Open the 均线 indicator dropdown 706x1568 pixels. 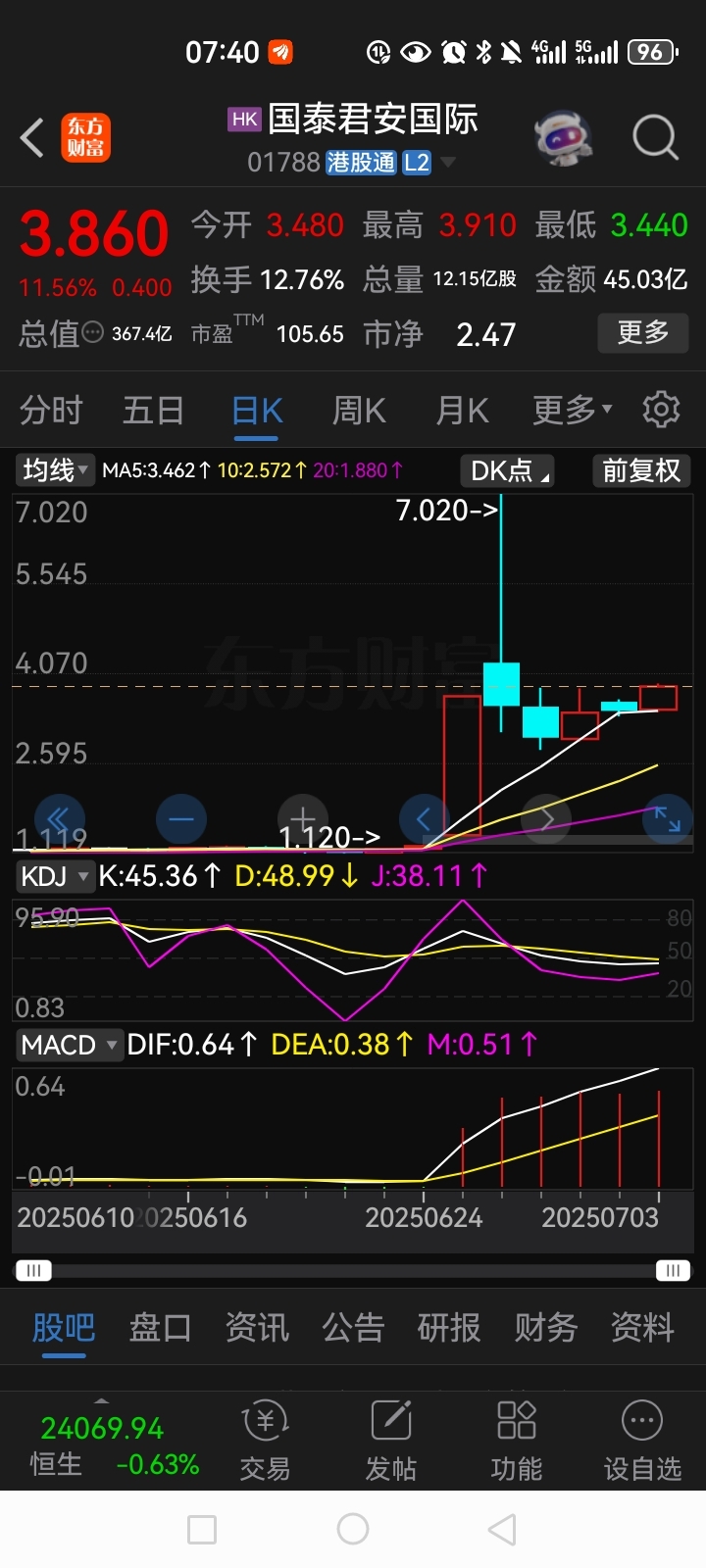pos(55,470)
